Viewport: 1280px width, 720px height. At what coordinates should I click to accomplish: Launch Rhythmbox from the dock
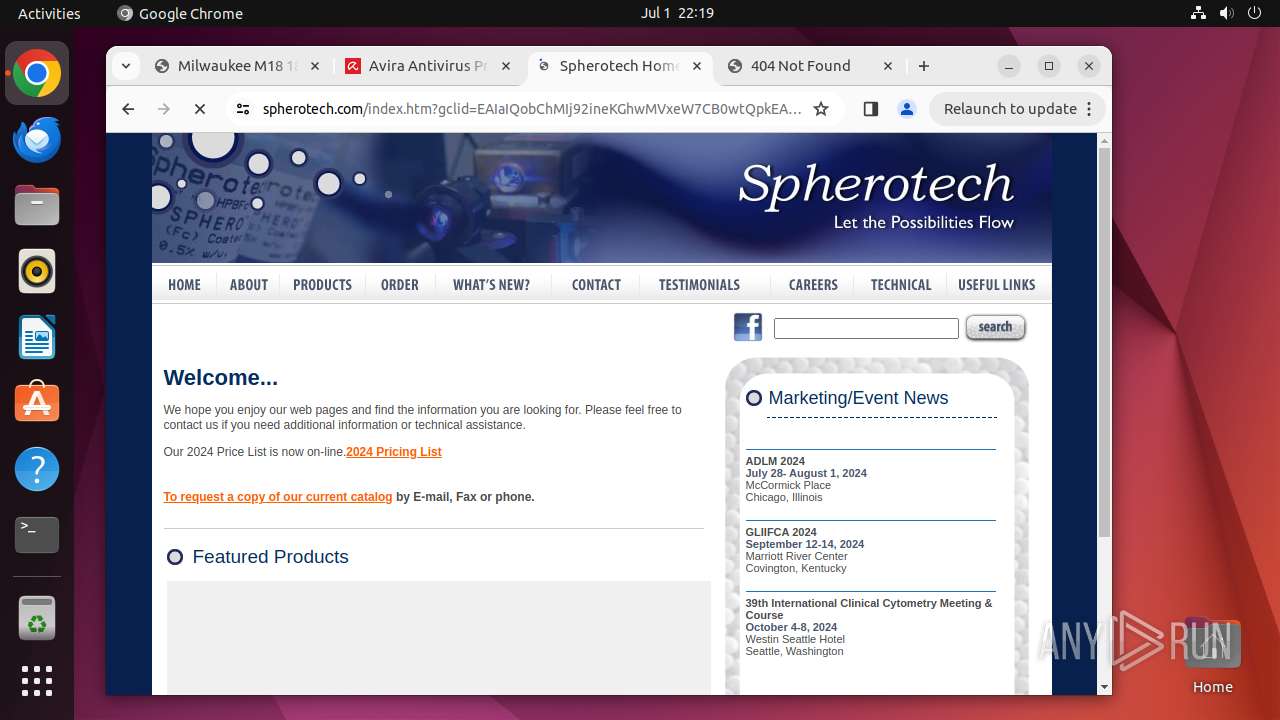(x=37, y=272)
